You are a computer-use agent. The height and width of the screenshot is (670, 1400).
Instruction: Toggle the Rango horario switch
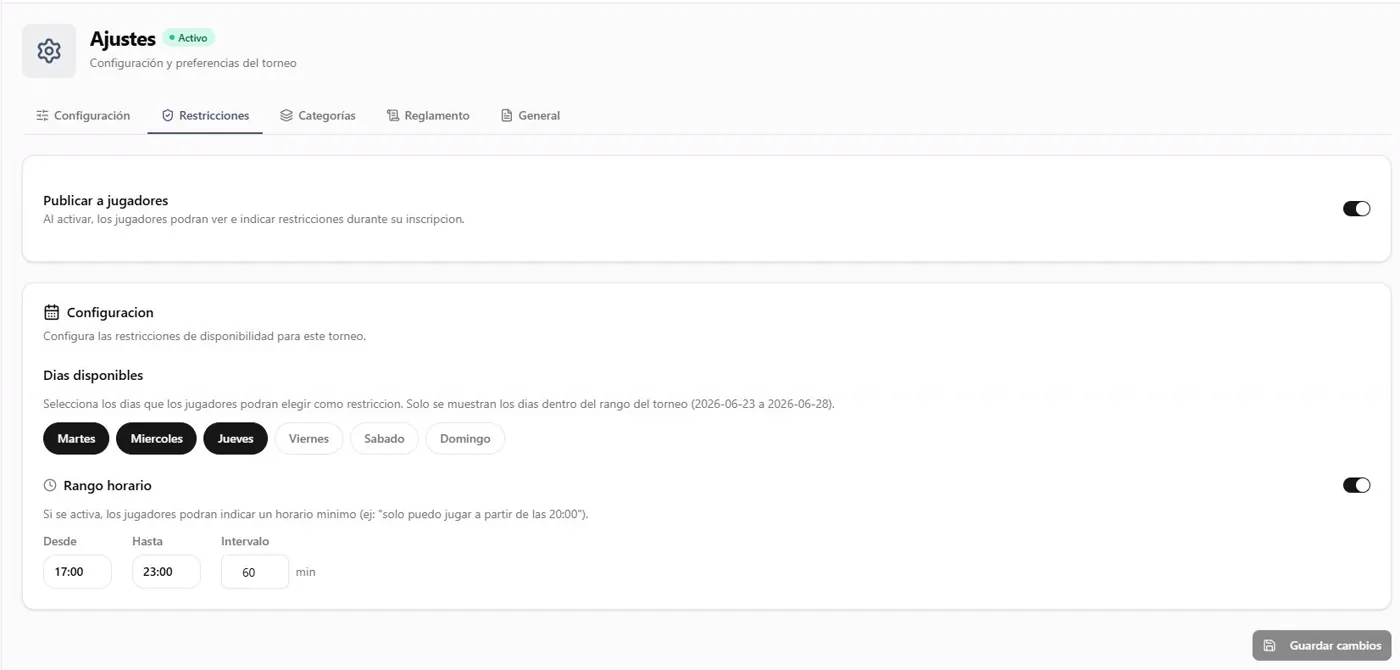click(x=1356, y=485)
